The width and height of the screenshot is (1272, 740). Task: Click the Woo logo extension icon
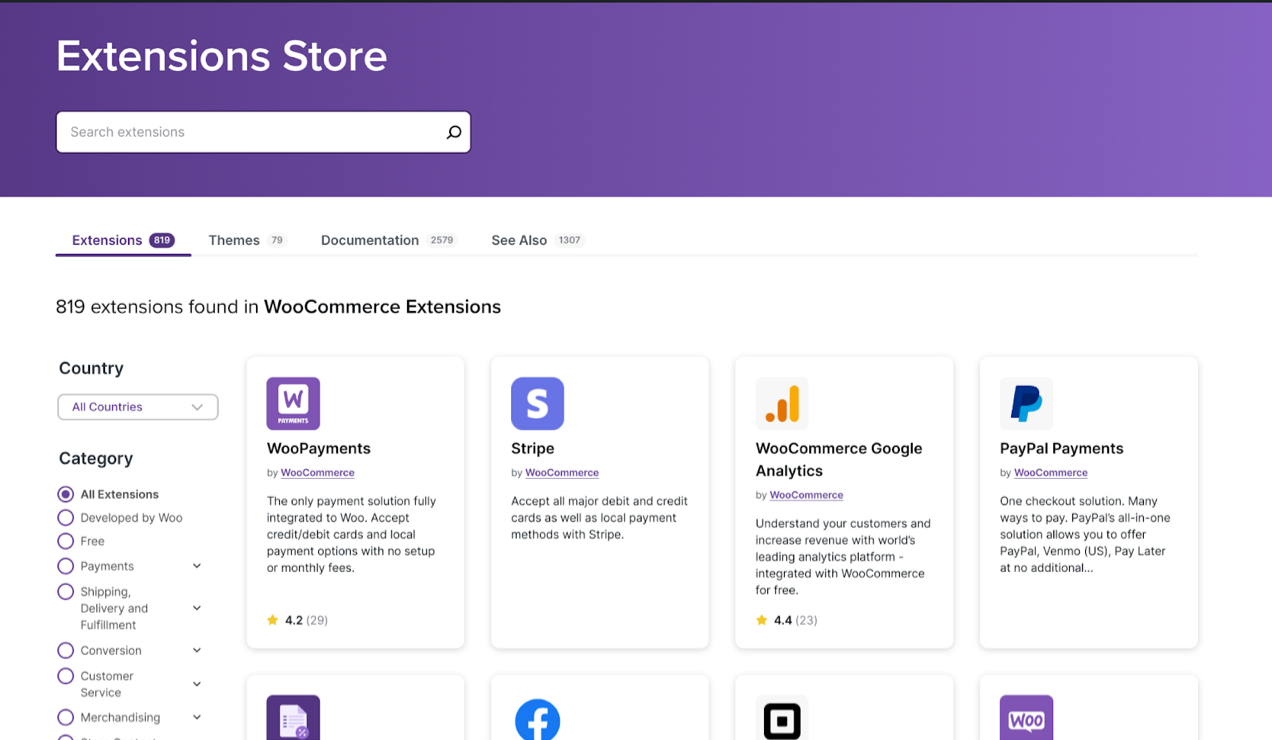(1025, 717)
